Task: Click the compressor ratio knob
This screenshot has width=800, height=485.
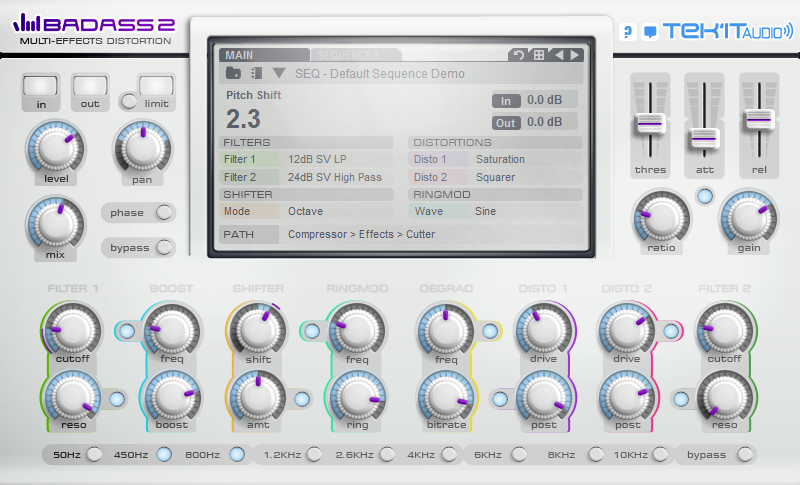Action: [661, 218]
